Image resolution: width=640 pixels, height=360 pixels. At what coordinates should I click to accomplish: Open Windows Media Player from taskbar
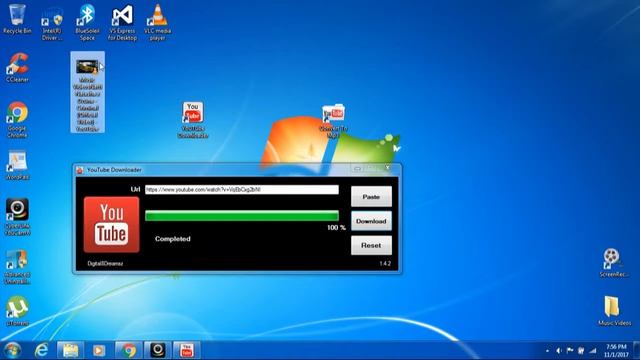coord(99,351)
